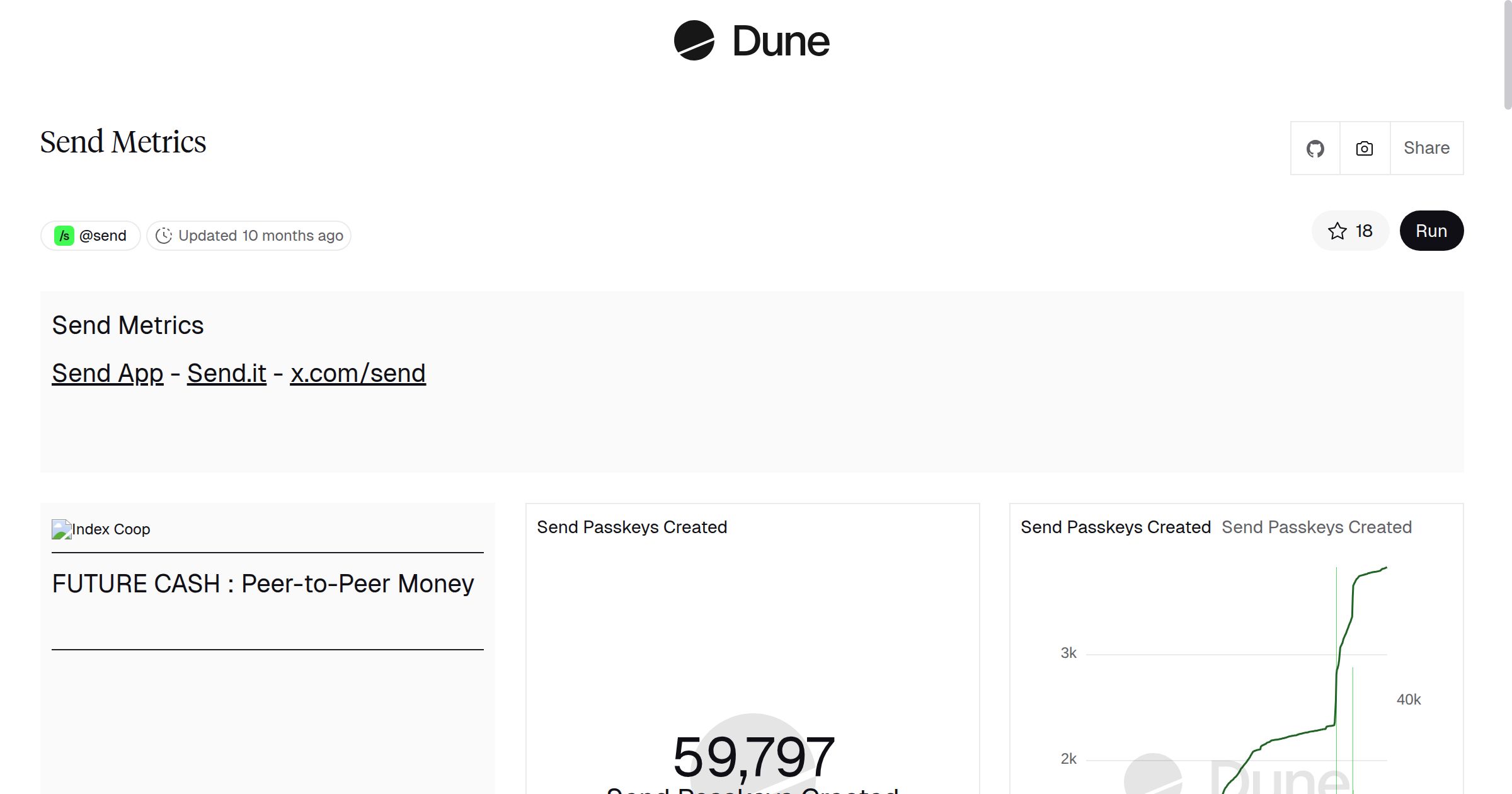The height and width of the screenshot is (794, 1512).
Task: Open the dashboard's GitHub repository icon
Action: 1315,148
